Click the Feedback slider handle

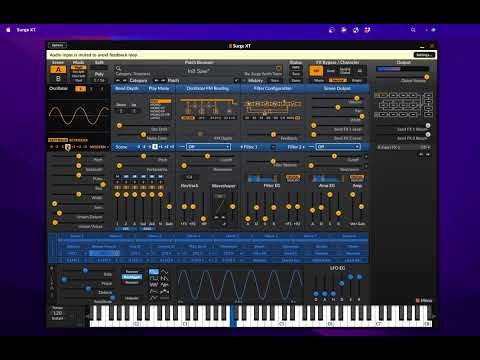pyautogui.click(x=273, y=134)
